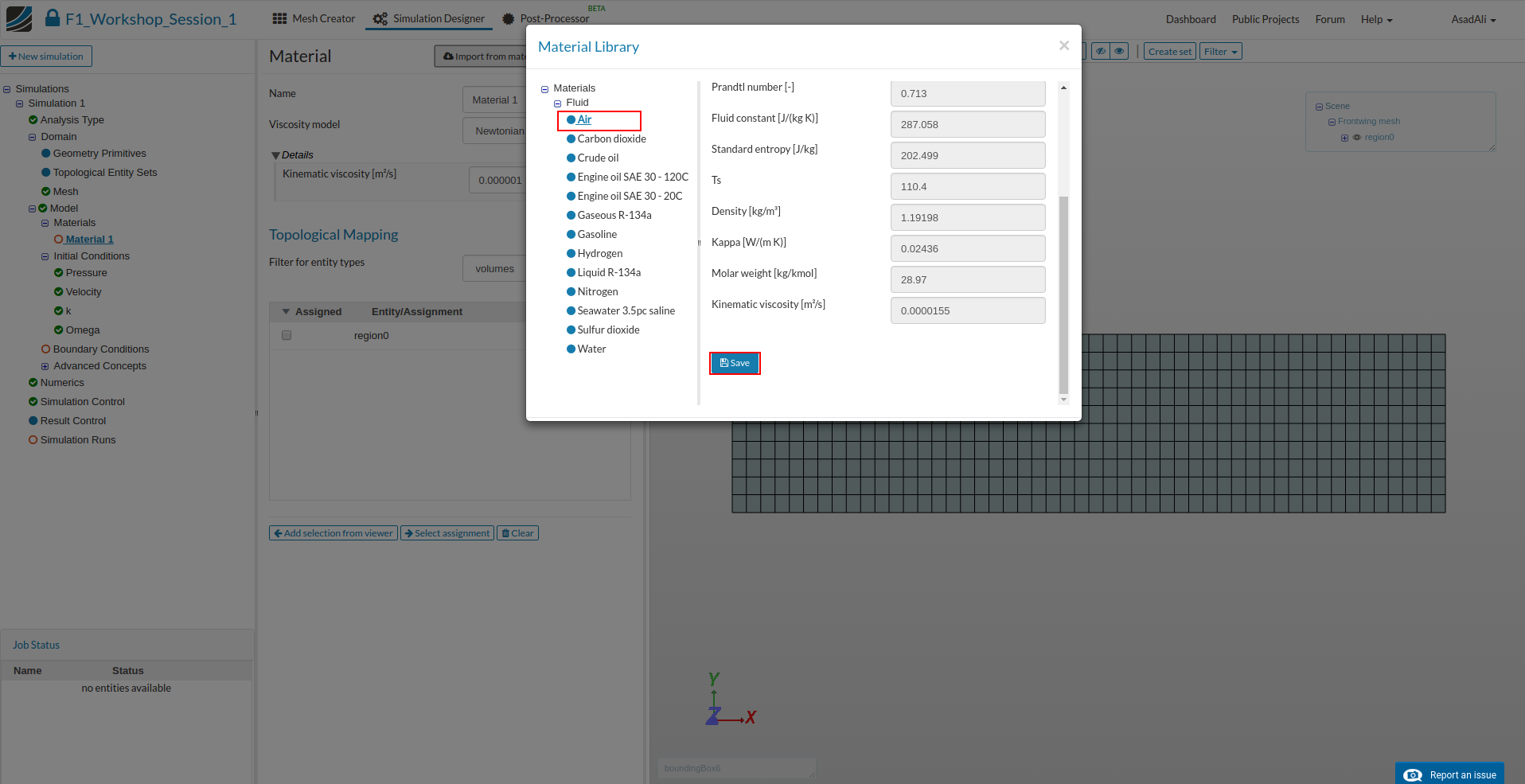Click Simulation Control green check icon
1525x784 pixels.
click(33, 402)
